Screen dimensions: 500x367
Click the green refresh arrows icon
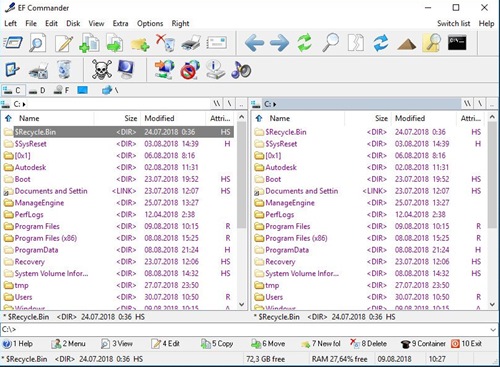pyautogui.click(x=305, y=43)
